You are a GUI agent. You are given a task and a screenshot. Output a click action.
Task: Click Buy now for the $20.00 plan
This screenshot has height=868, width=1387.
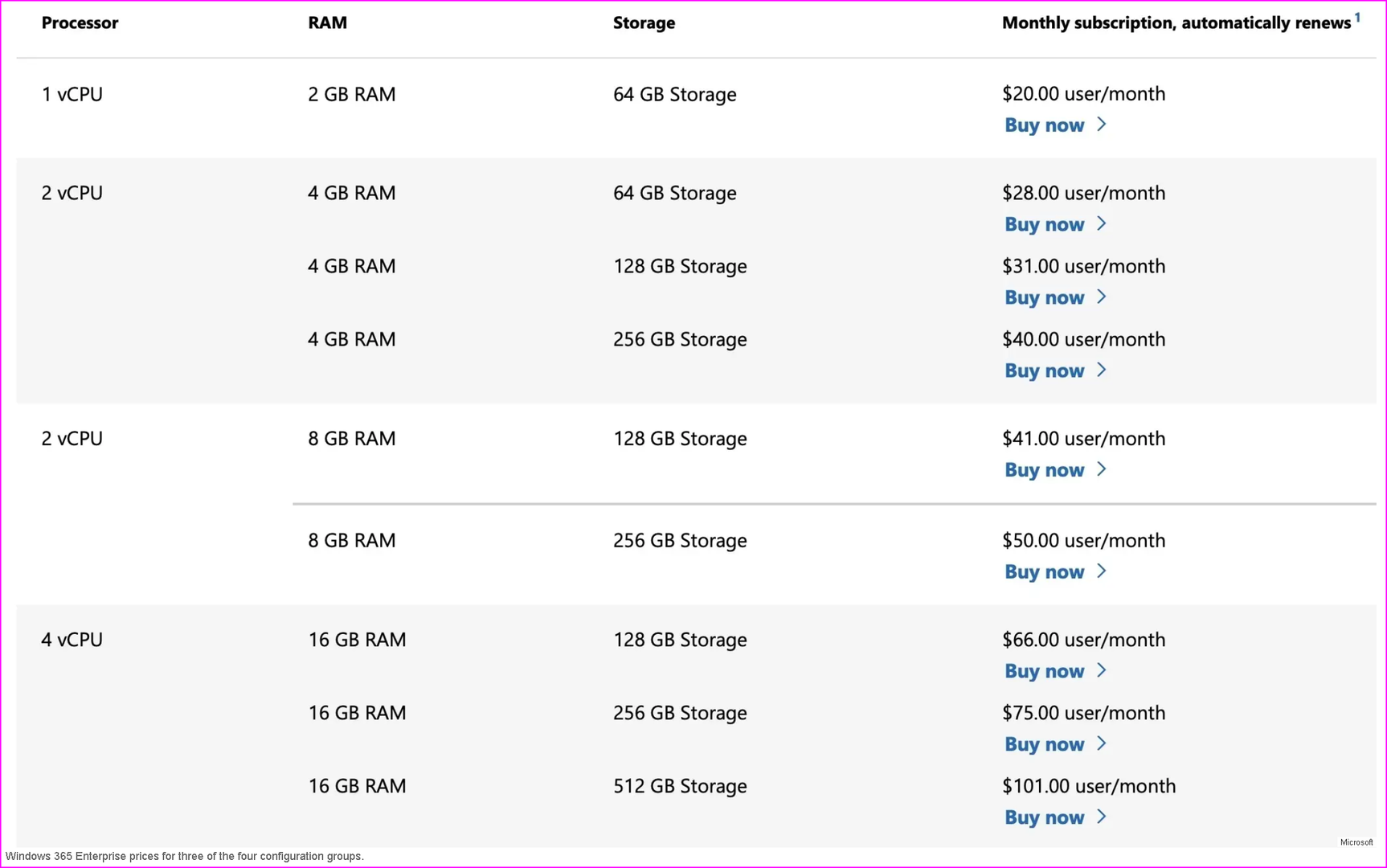tap(1044, 125)
